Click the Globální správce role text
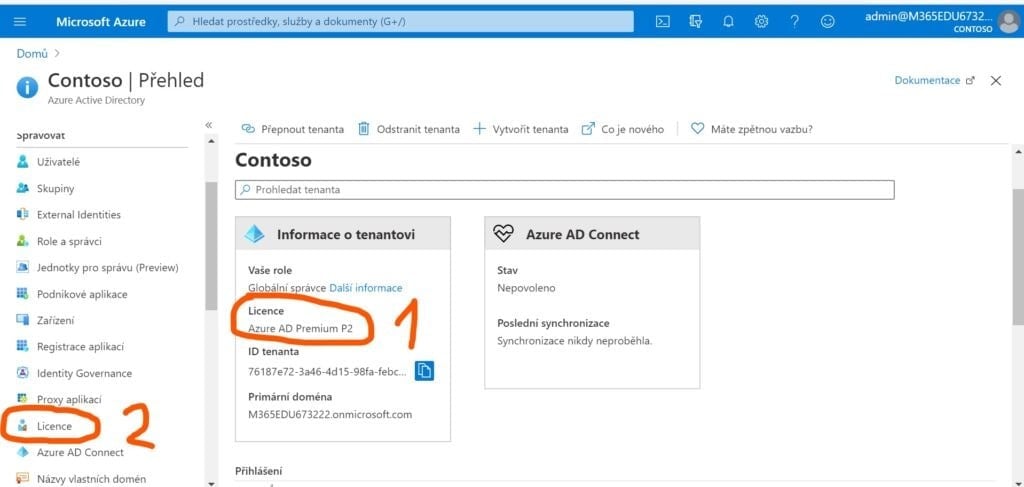1024x487 pixels. [287, 287]
